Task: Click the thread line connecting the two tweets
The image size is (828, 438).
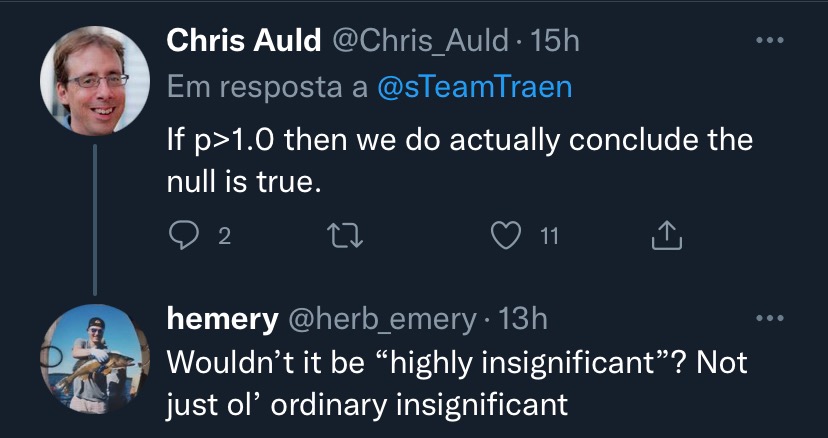Action: tap(95, 219)
